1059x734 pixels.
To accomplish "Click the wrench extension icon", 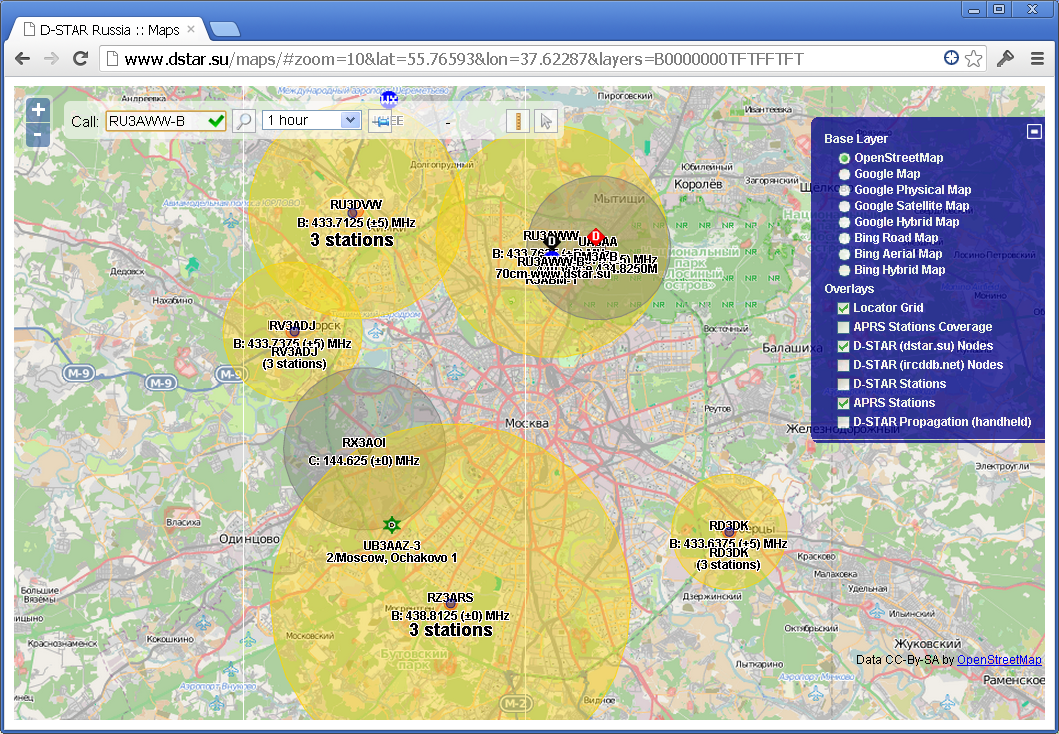I will [1006, 59].
